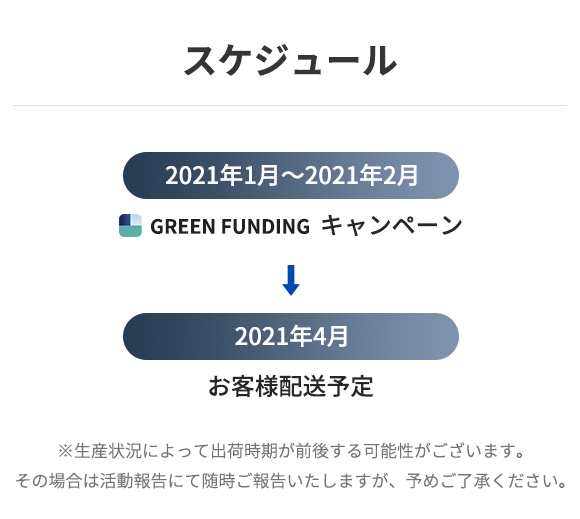Click the その場合は活動報告 note line

pyautogui.click(x=291, y=481)
